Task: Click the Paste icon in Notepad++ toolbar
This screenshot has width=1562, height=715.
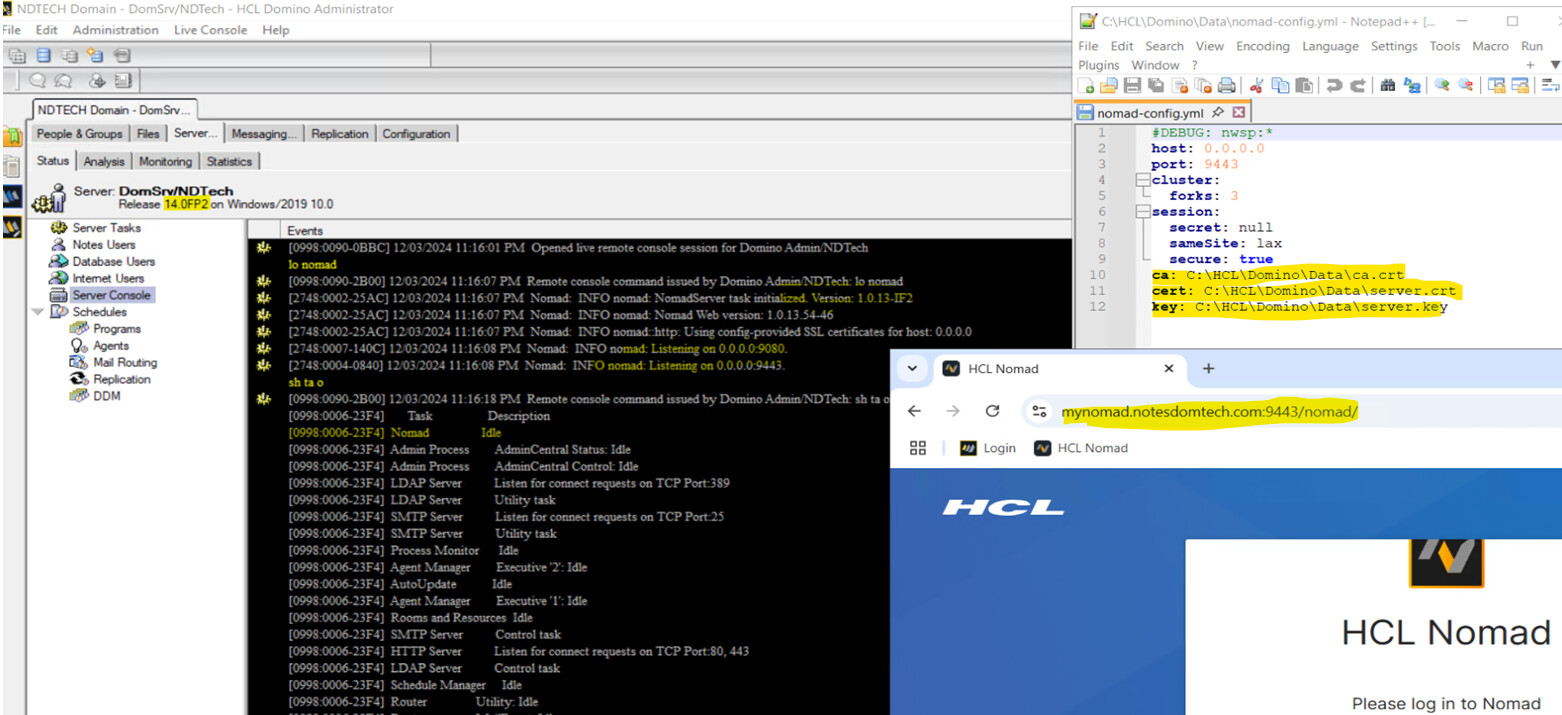Action: (1304, 85)
